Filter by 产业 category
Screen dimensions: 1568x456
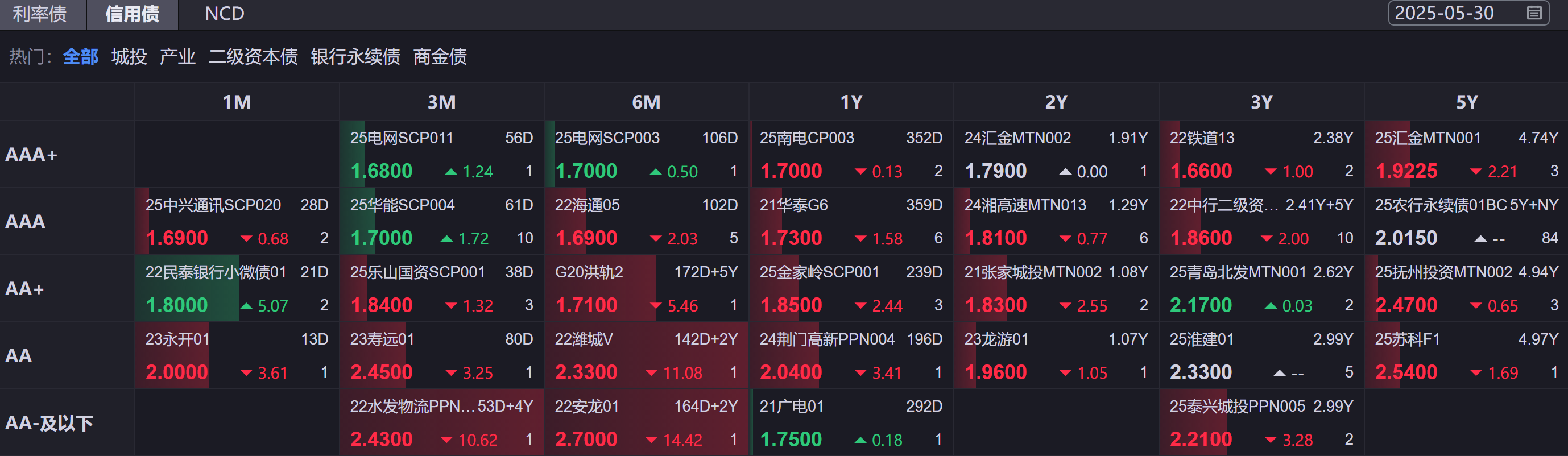(x=177, y=57)
